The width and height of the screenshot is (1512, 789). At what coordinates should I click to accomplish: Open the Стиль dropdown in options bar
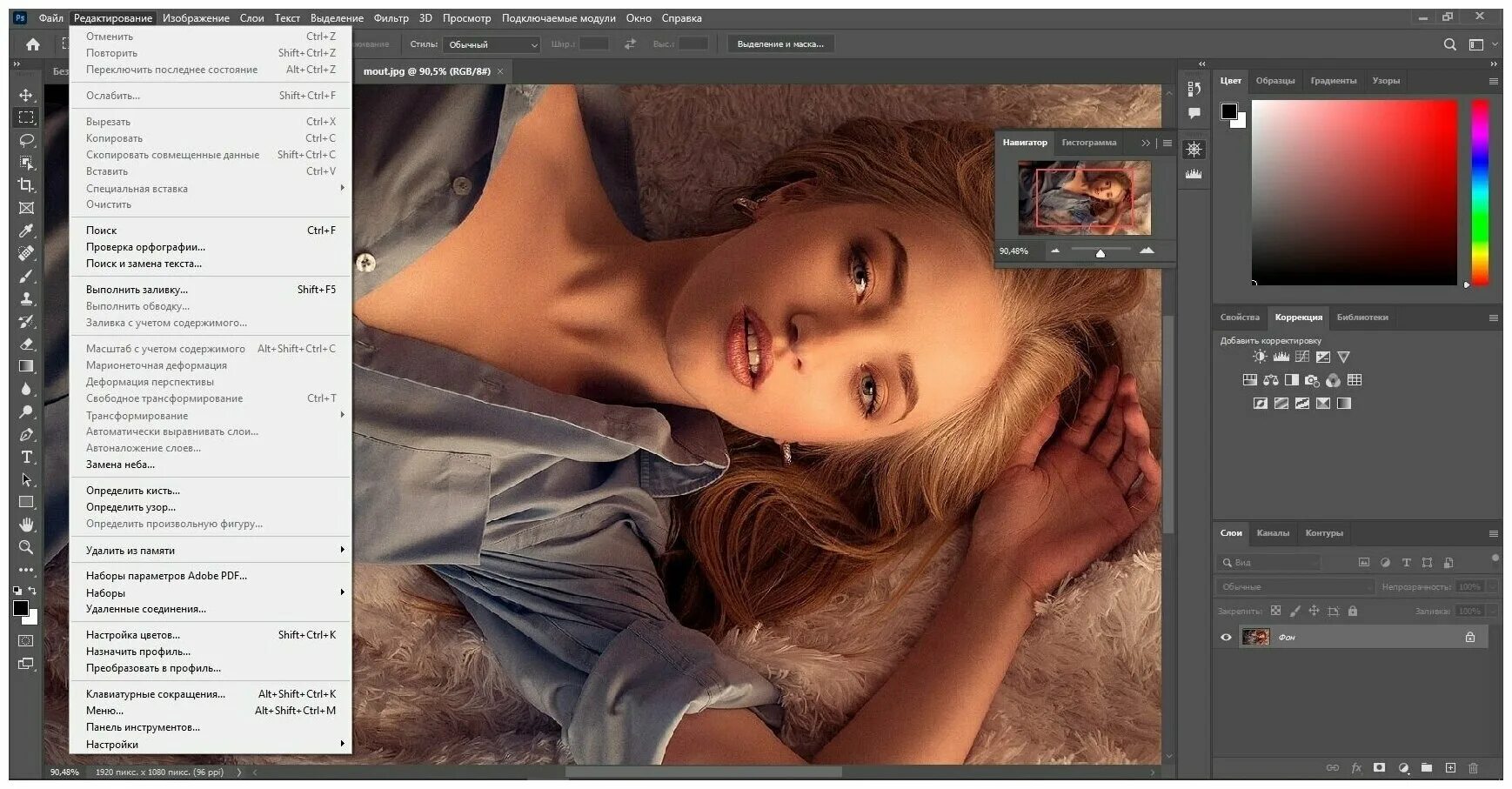pos(491,43)
